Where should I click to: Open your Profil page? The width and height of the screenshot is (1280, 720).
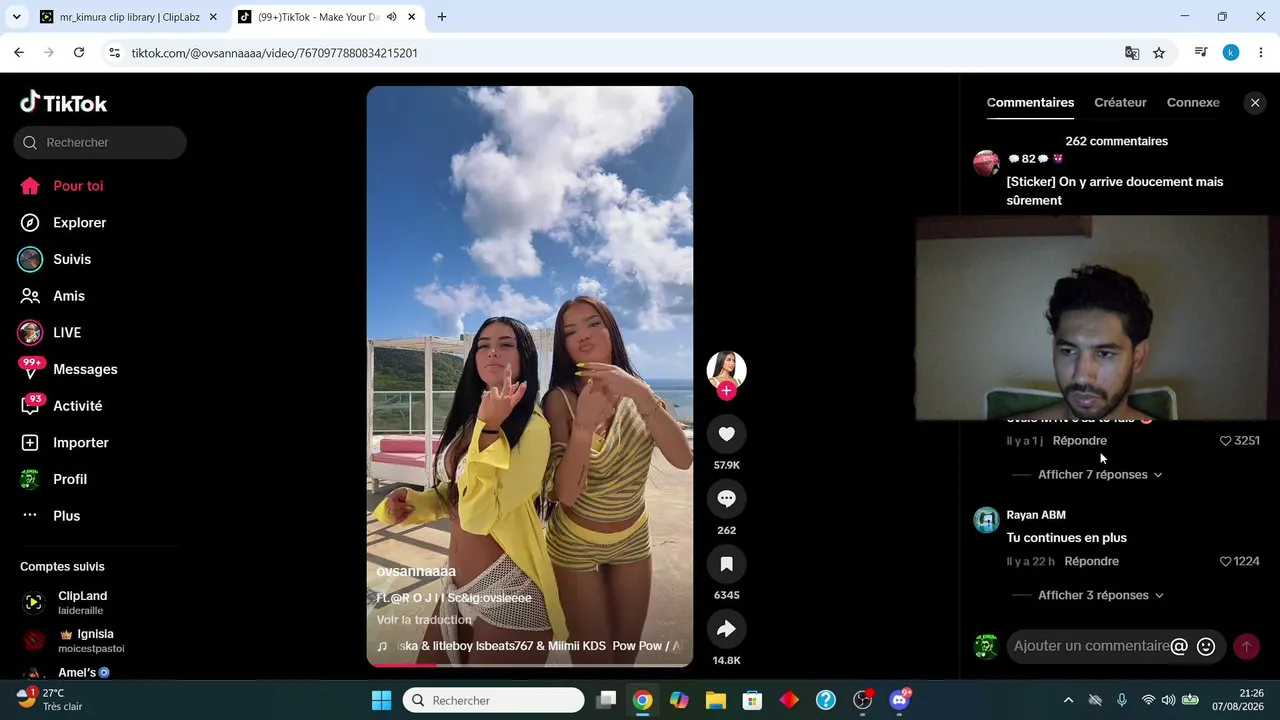tap(54, 479)
